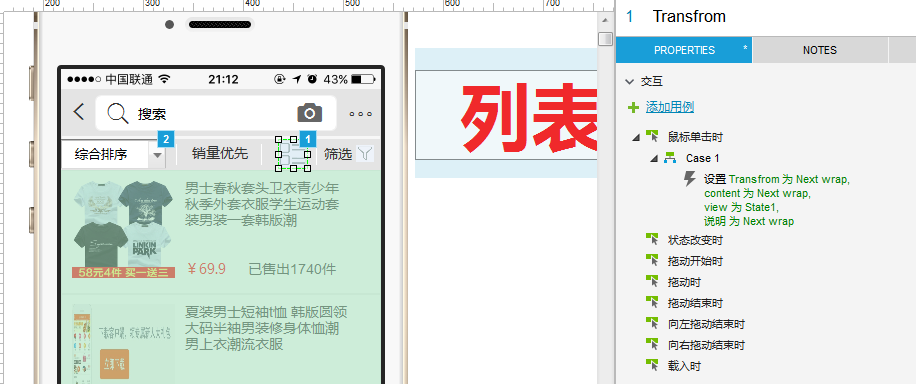Click the 58元4件 买一送三 promo banner
This screenshot has width=916, height=384.
point(123,272)
